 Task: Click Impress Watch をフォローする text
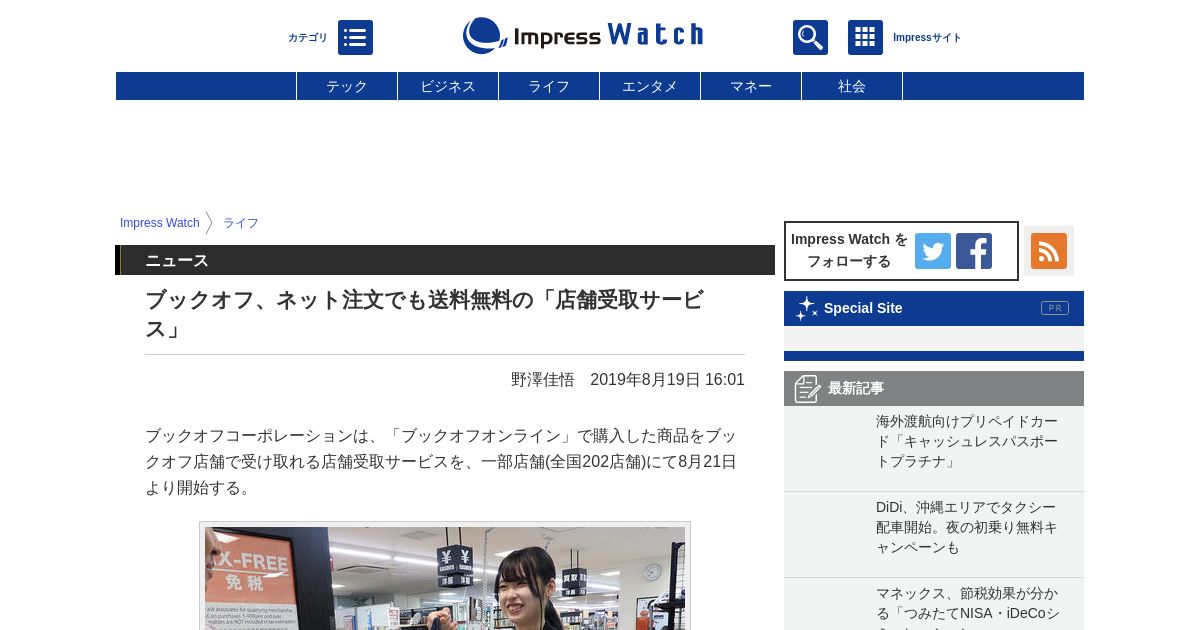coord(849,250)
